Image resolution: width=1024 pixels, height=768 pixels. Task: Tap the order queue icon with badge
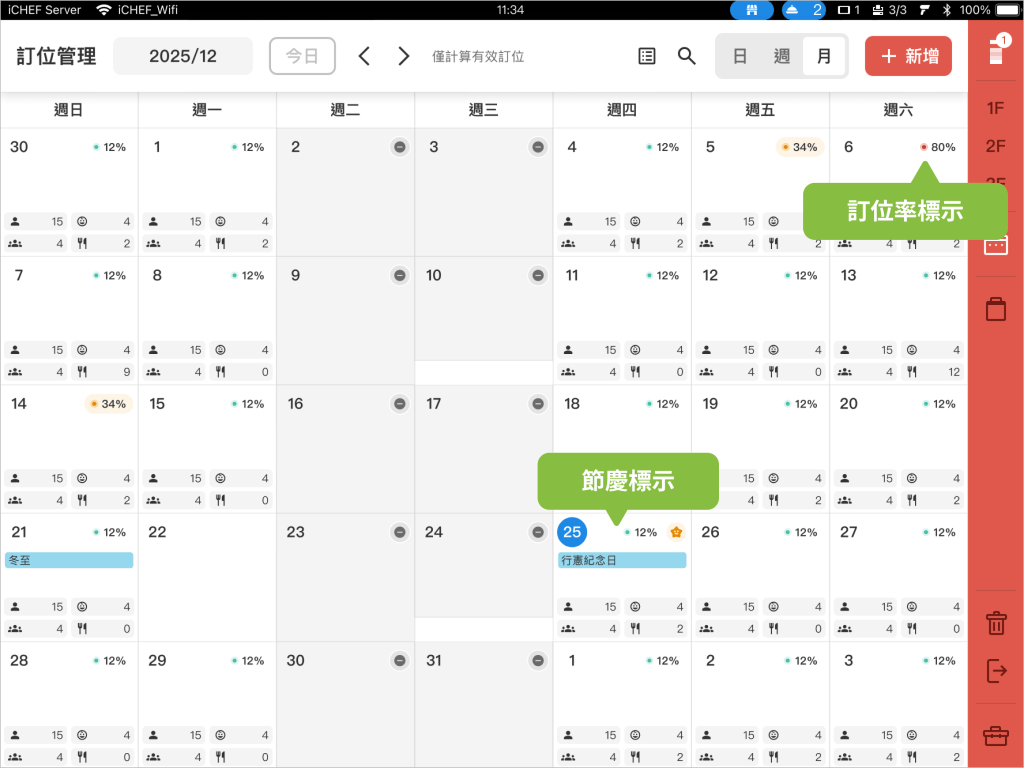[996, 50]
